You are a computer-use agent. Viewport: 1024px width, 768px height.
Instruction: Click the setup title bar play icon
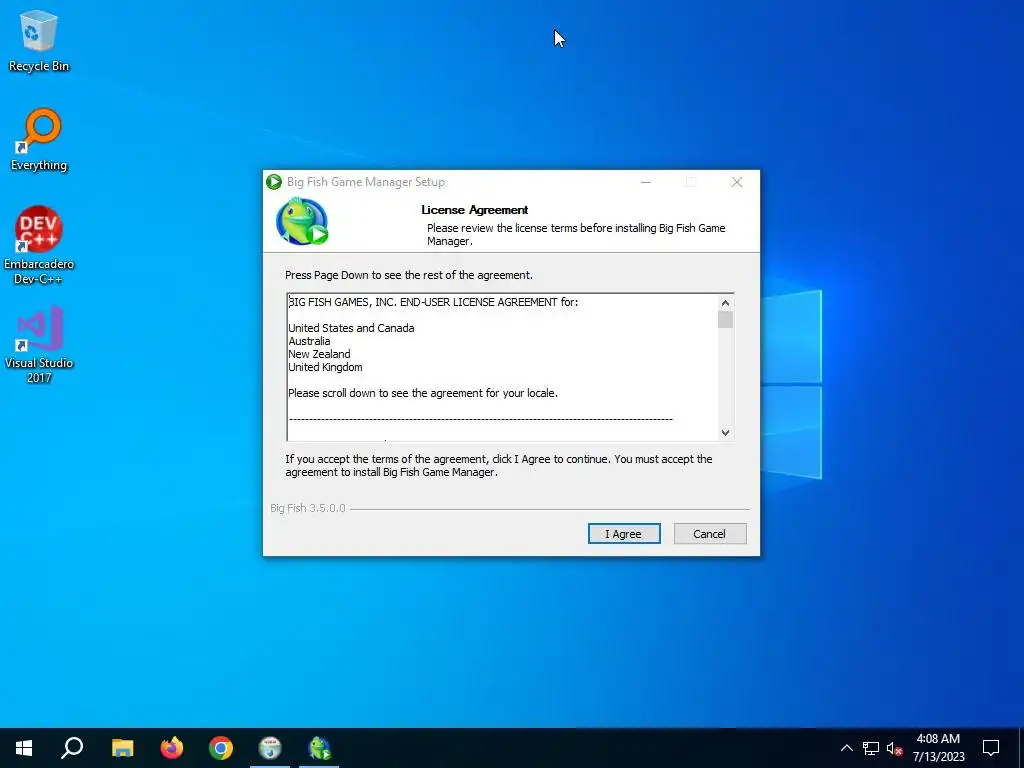pyautogui.click(x=274, y=182)
